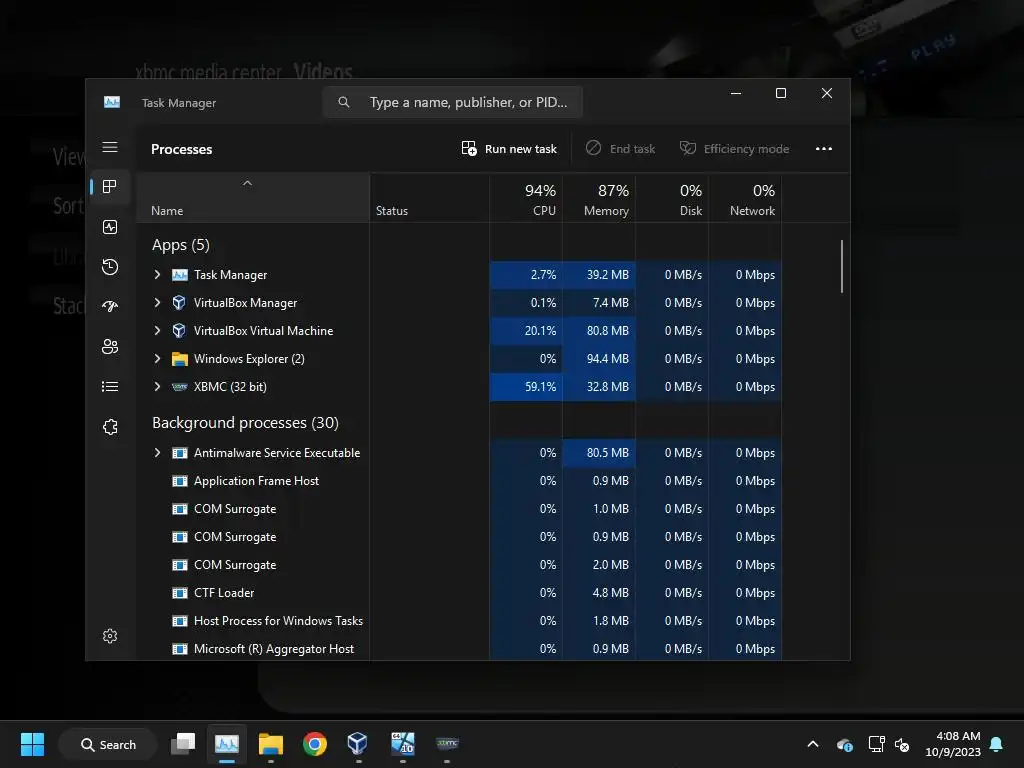Click Run new task button
The height and width of the screenshot is (768, 1024).
pos(509,149)
